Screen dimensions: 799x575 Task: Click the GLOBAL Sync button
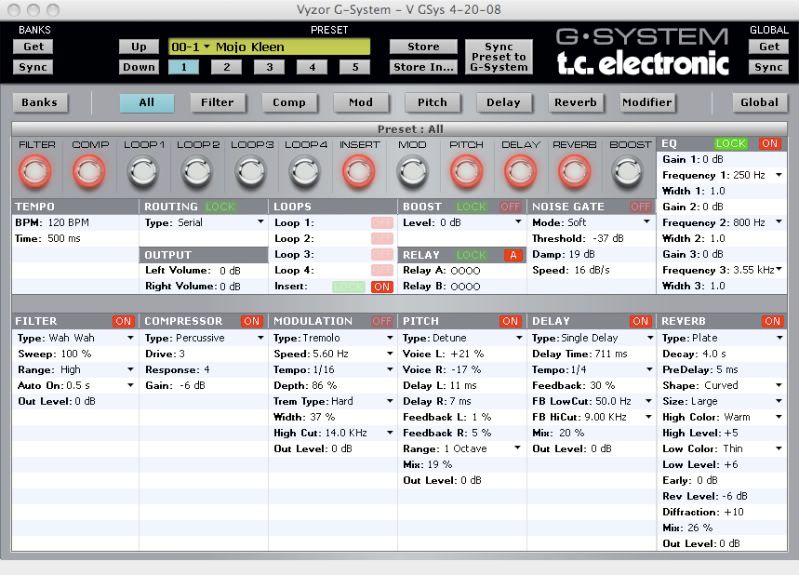click(x=768, y=67)
